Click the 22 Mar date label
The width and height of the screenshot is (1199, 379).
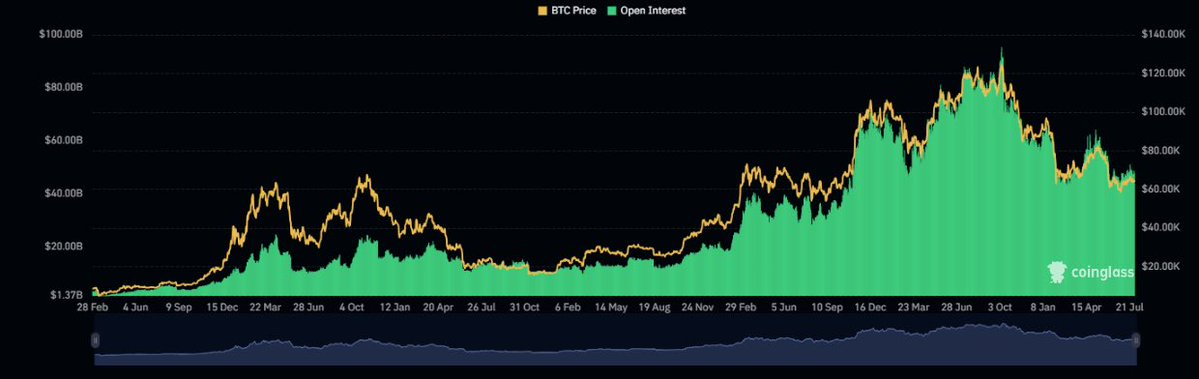tap(266, 307)
